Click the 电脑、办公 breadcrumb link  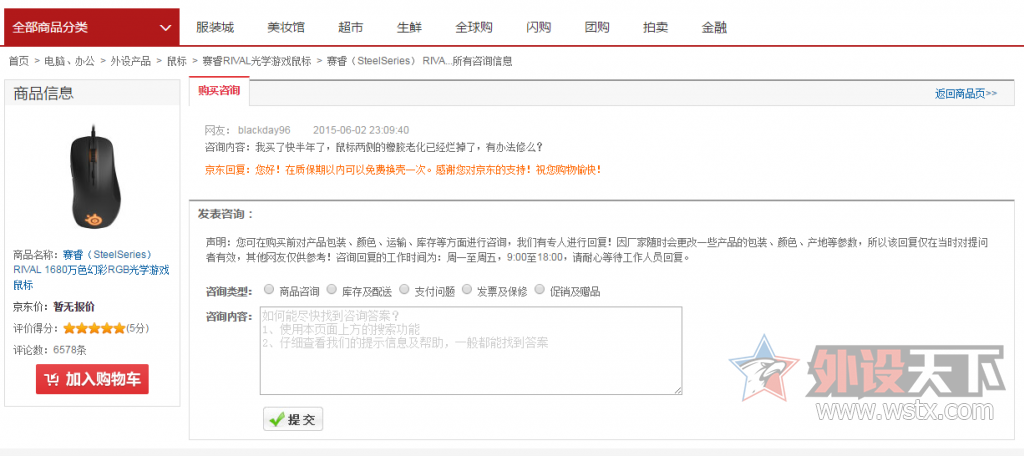pyautogui.click(x=69, y=61)
